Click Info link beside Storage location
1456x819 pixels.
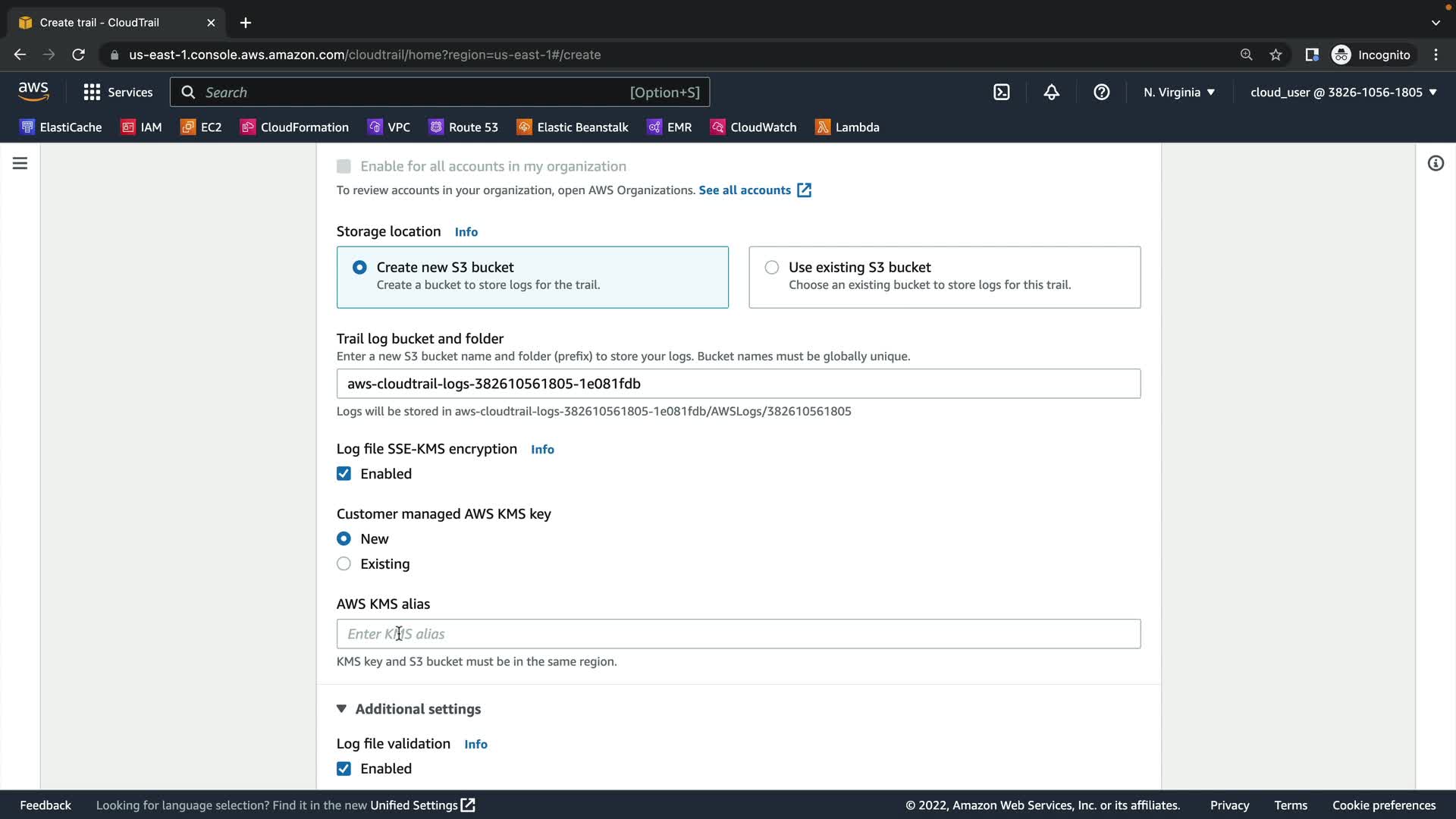click(466, 232)
